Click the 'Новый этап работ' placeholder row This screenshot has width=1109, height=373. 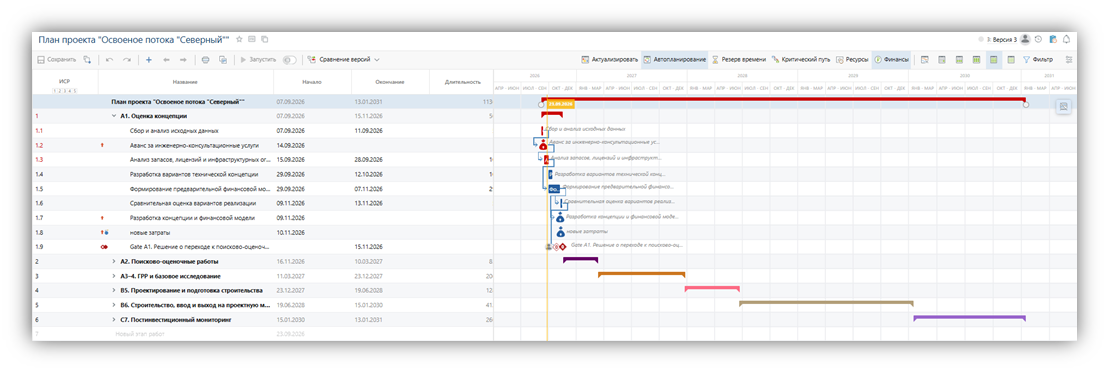[x=262, y=333]
